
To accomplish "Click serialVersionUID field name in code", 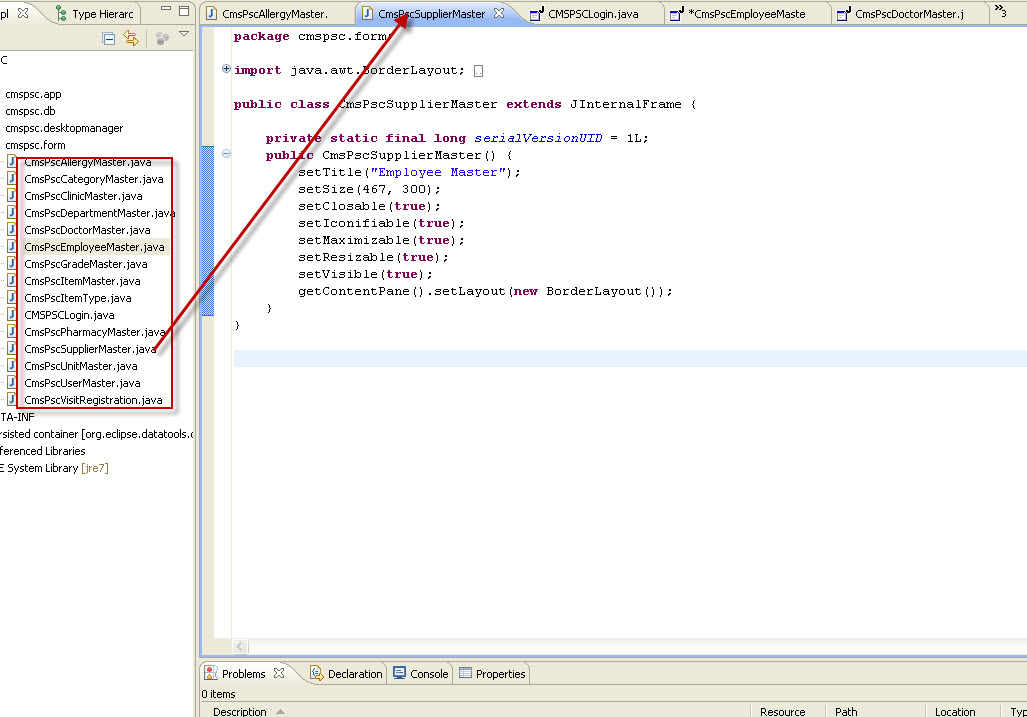I will pos(538,139).
